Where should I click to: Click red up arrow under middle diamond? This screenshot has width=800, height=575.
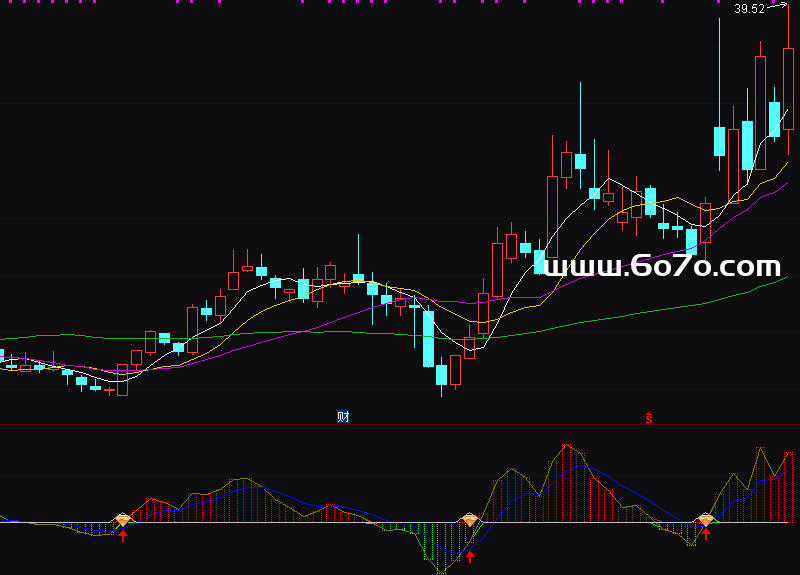pos(470,556)
